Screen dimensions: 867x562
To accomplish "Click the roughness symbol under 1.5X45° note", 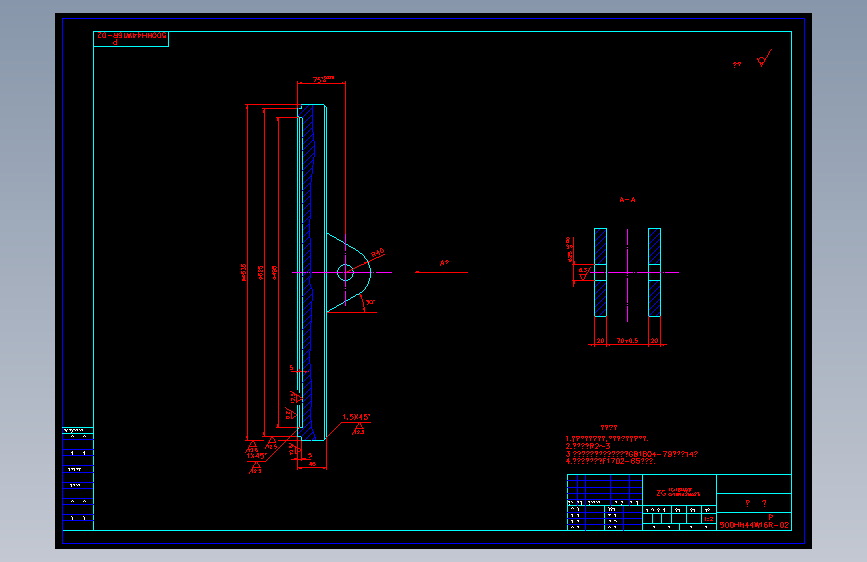I will point(359,429).
